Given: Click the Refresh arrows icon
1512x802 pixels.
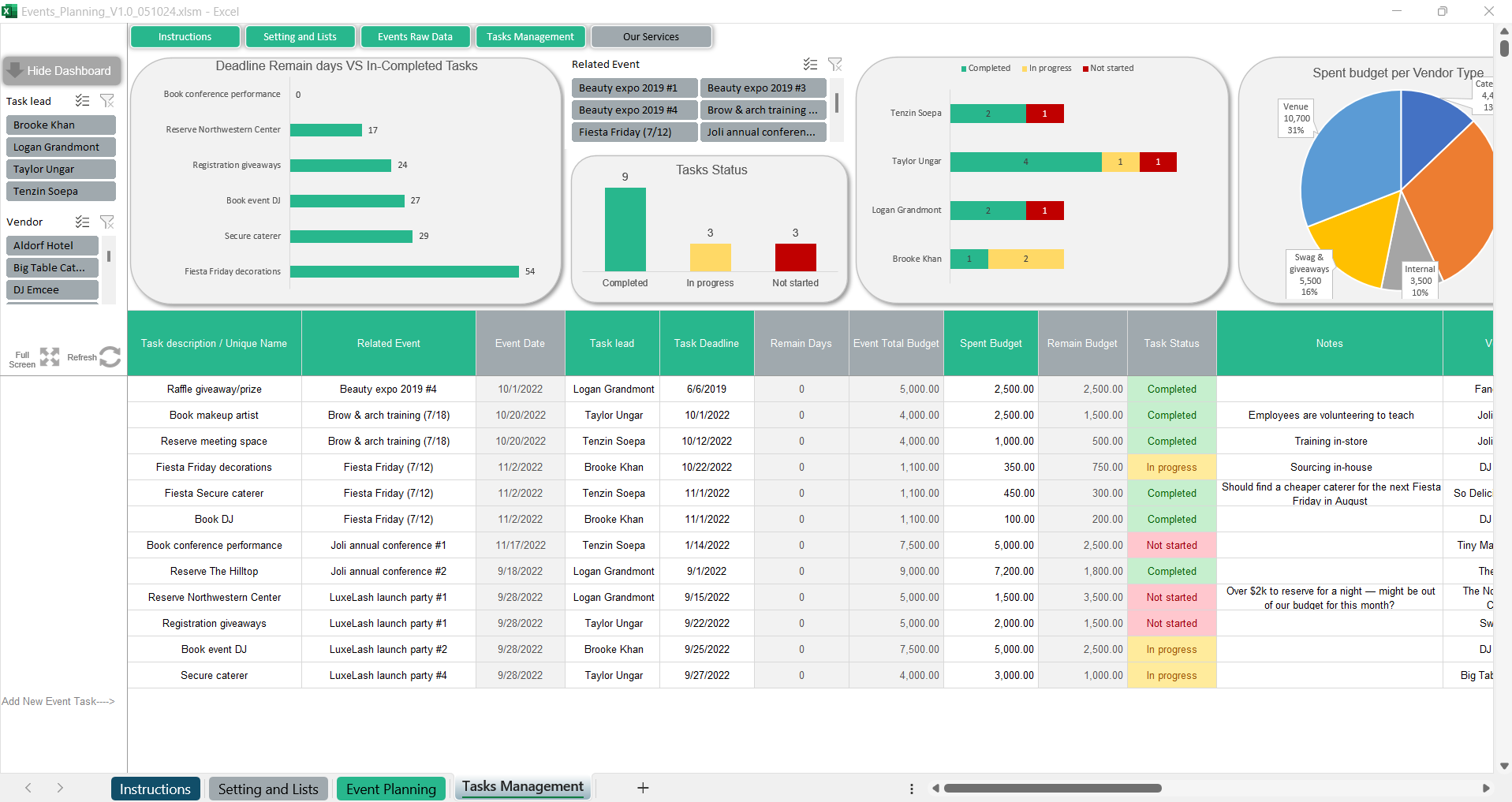Looking at the screenshot, I should (x=110, y=357).
